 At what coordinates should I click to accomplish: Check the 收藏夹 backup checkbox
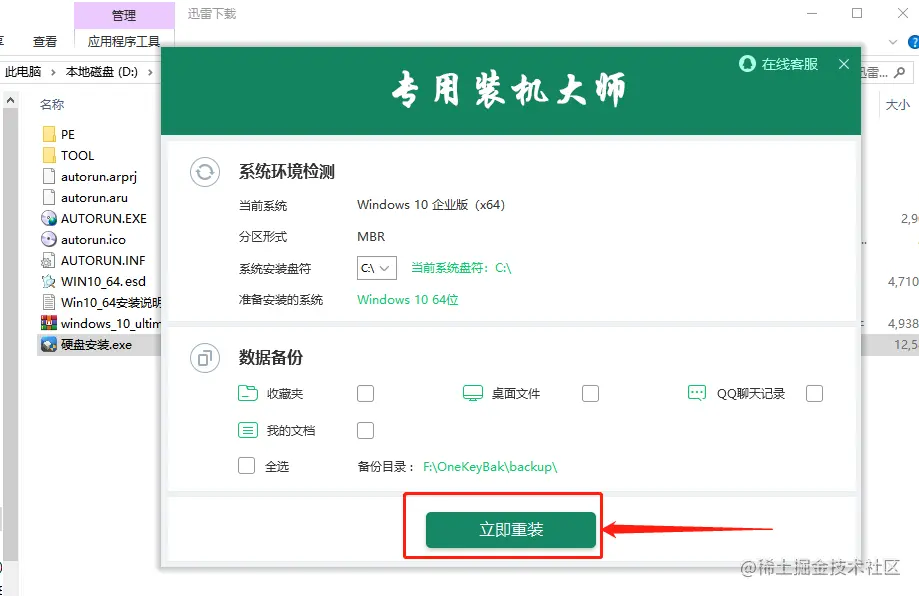click(365, 393)
